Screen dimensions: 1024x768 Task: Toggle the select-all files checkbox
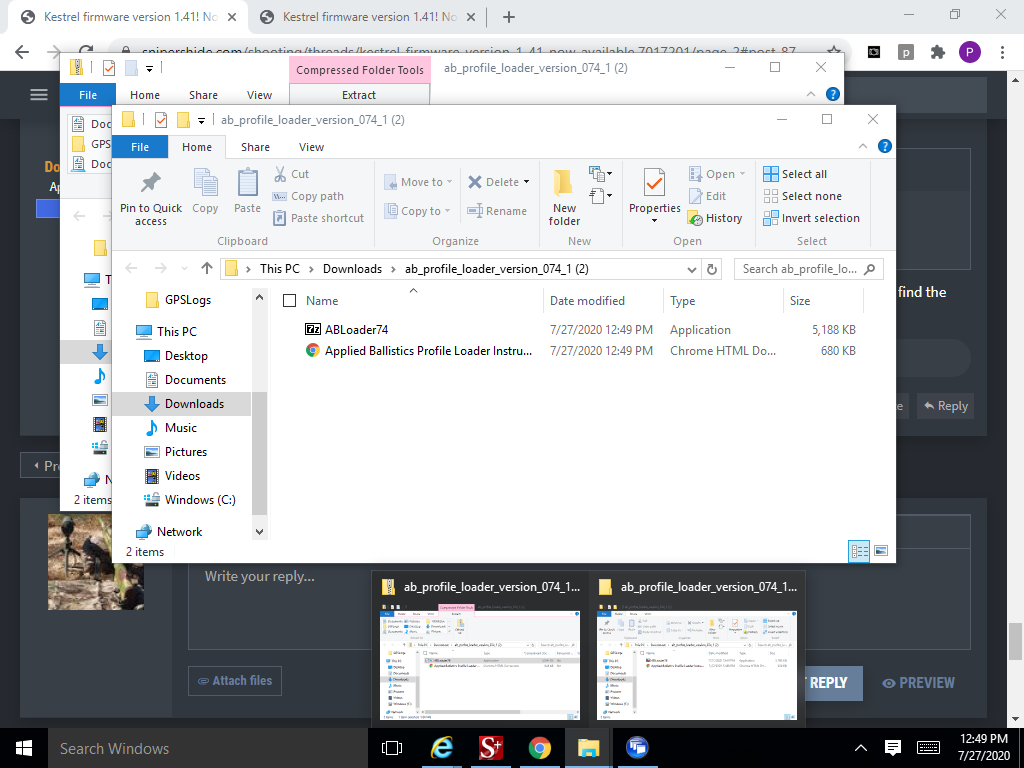pos(289,300)
